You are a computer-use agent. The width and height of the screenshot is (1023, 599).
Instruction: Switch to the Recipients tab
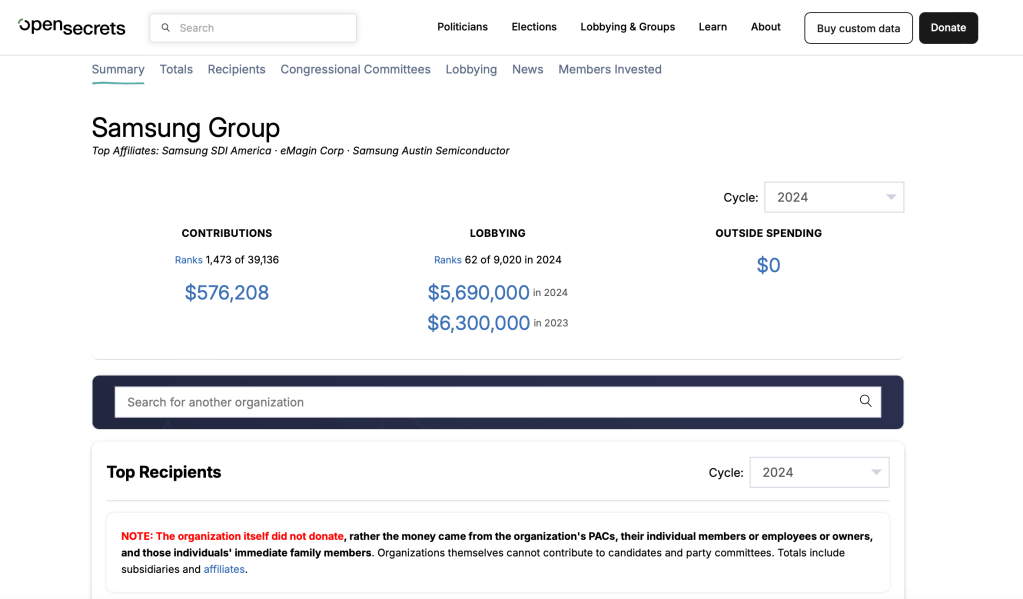pos(236,69)
